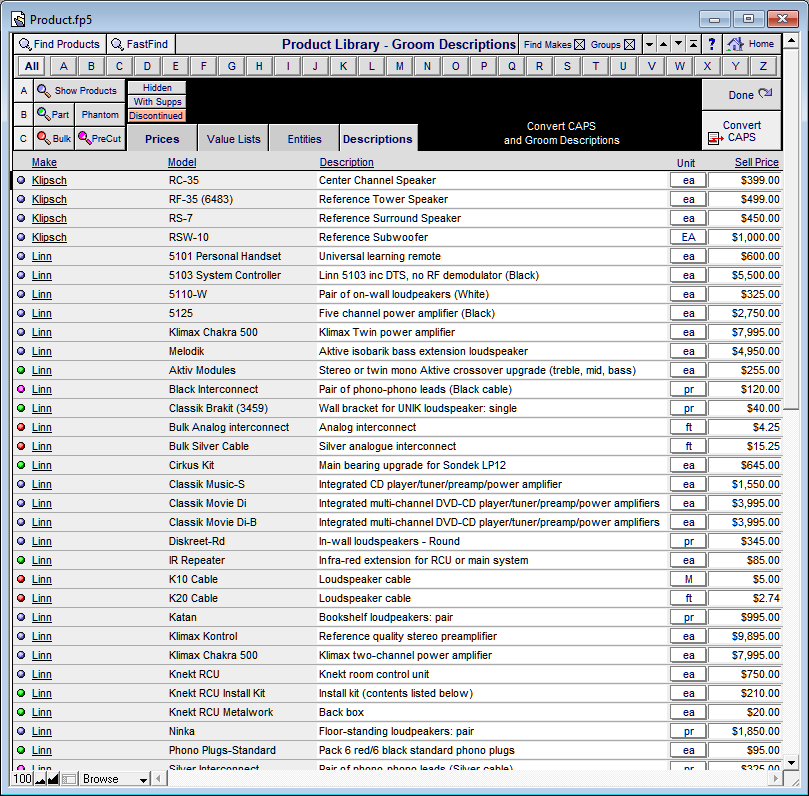Sort by Sell Price column header
Screen dimensions: 809x796
pyautogui.click(x=756, y=162)
